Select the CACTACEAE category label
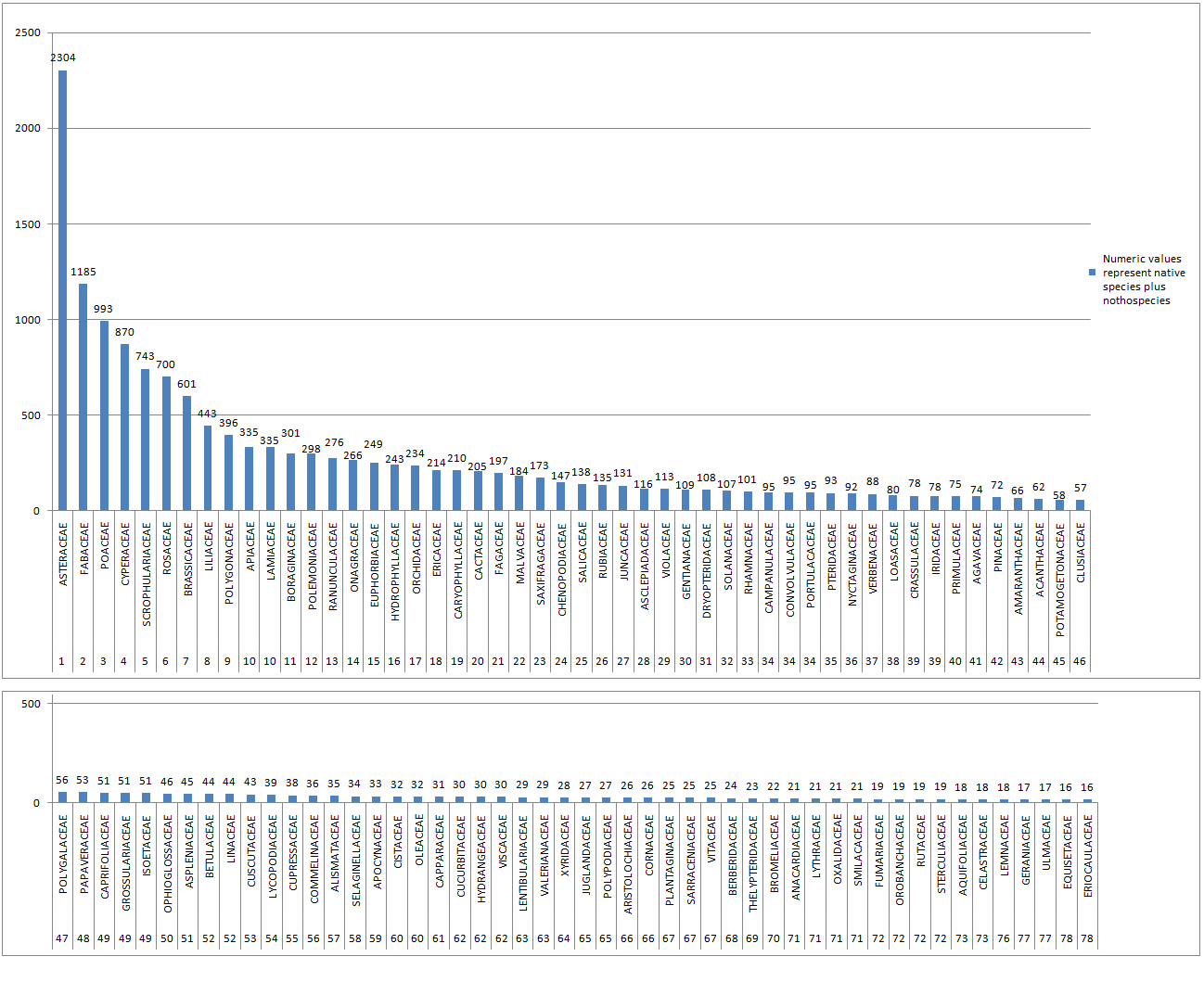 pyautogui.click(x=479, y=551)
